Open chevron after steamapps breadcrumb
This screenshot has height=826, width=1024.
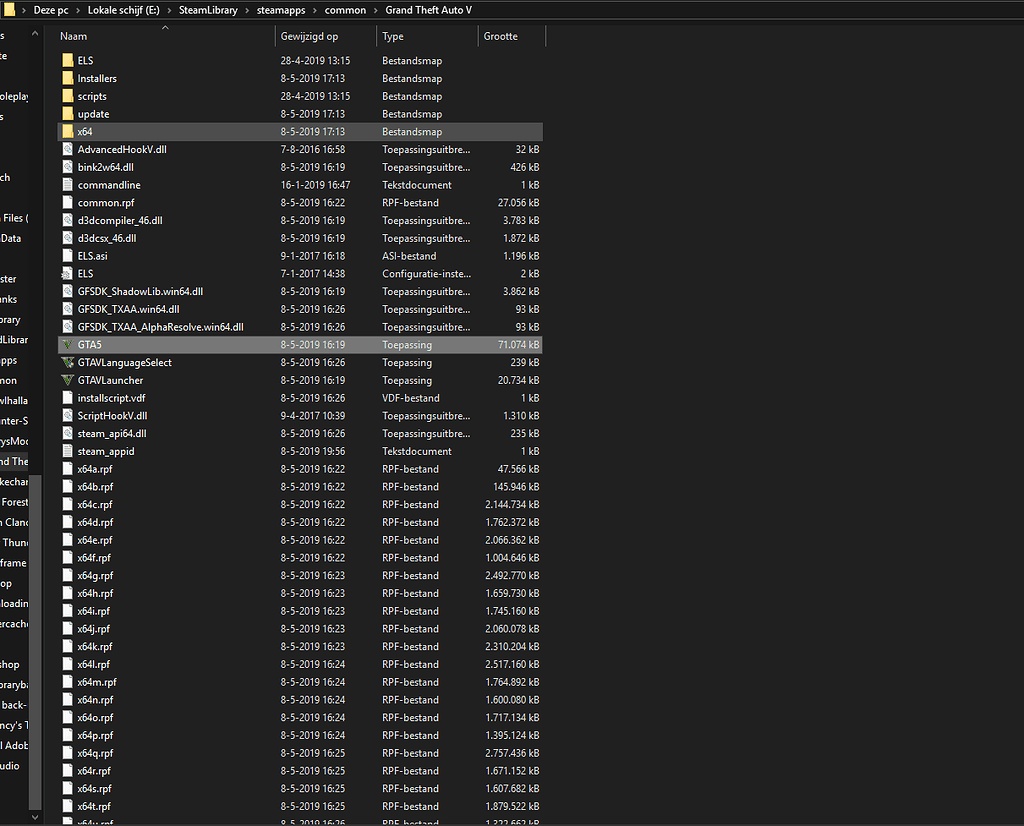point(316,10)
